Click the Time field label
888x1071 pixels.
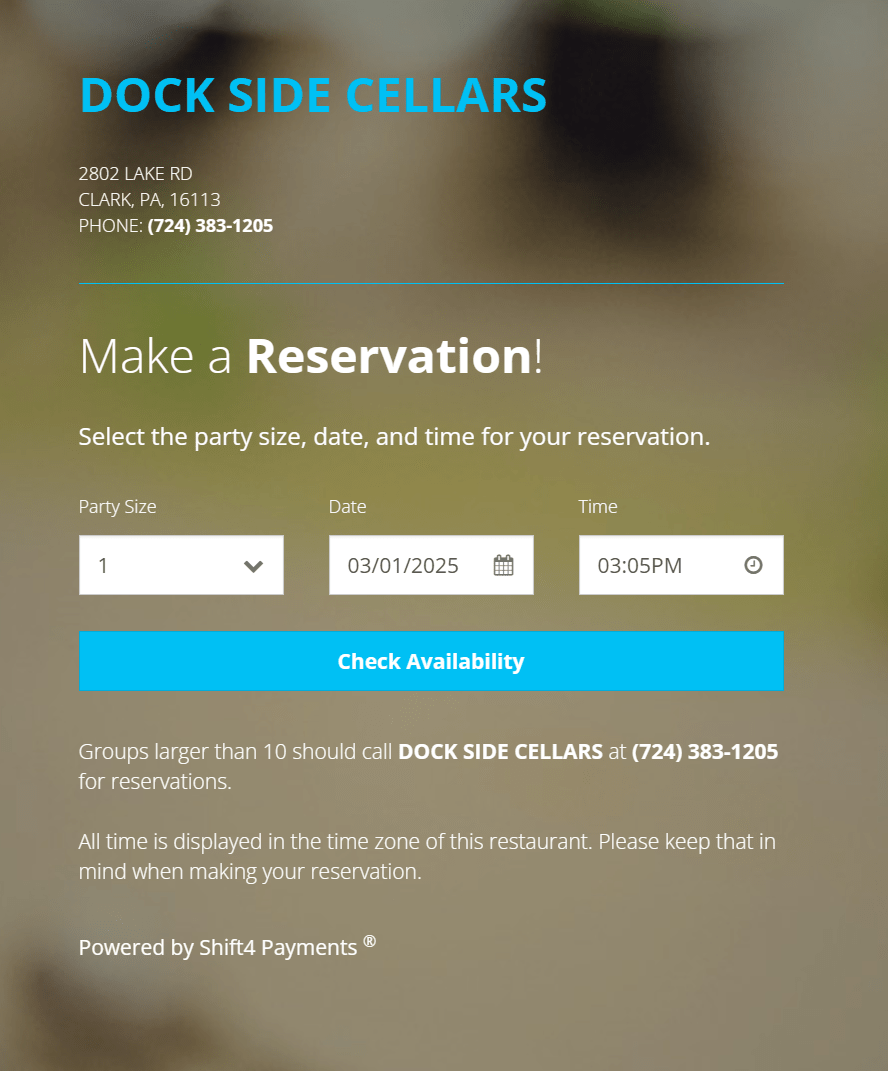(598, 507)
